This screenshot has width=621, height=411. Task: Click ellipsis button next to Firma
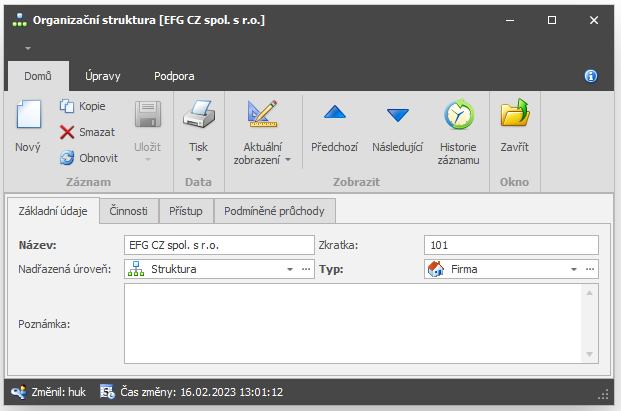tap(590, 269)
